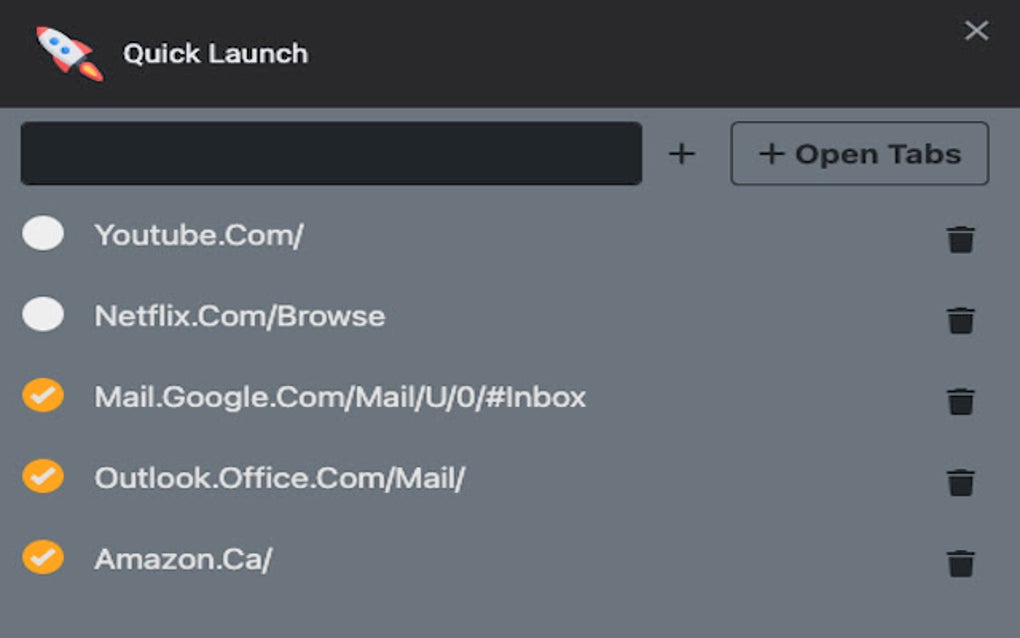
Task: Uncheck the Amazon.Ca/ checkbox
Action: (43, 557)
